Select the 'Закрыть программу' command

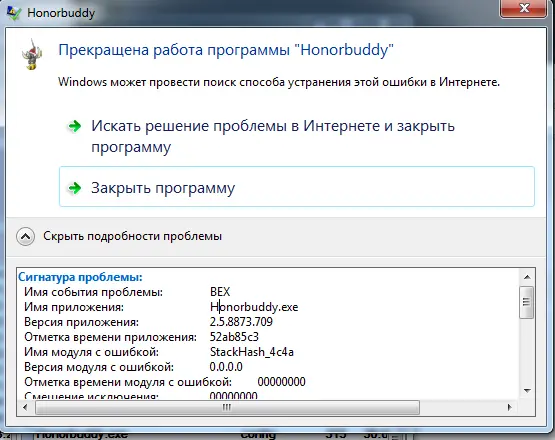click(297, 187)
